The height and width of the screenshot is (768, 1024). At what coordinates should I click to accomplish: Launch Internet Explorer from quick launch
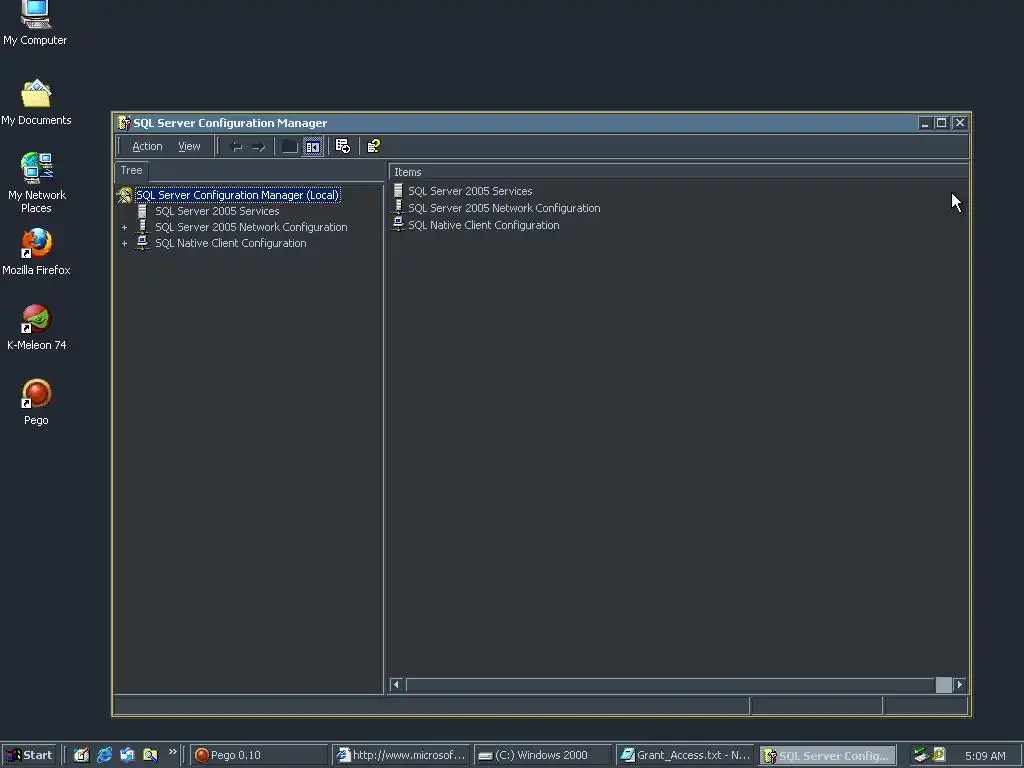[x=104, y=755]
